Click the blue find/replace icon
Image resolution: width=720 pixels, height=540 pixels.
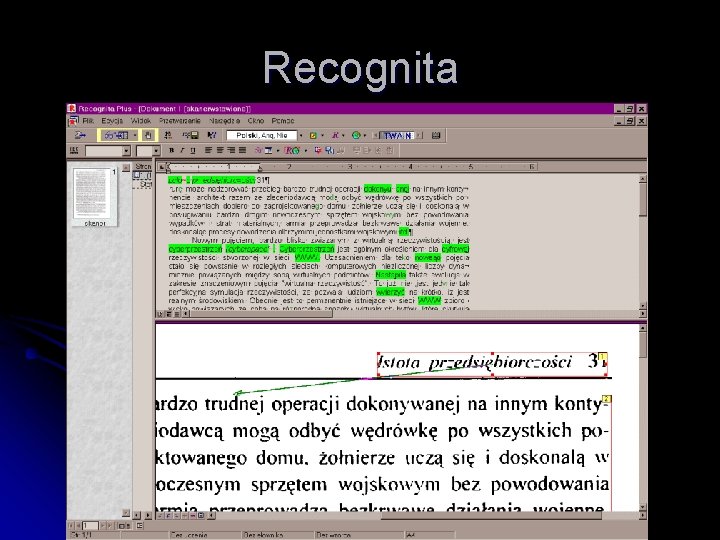pos(329,150)
